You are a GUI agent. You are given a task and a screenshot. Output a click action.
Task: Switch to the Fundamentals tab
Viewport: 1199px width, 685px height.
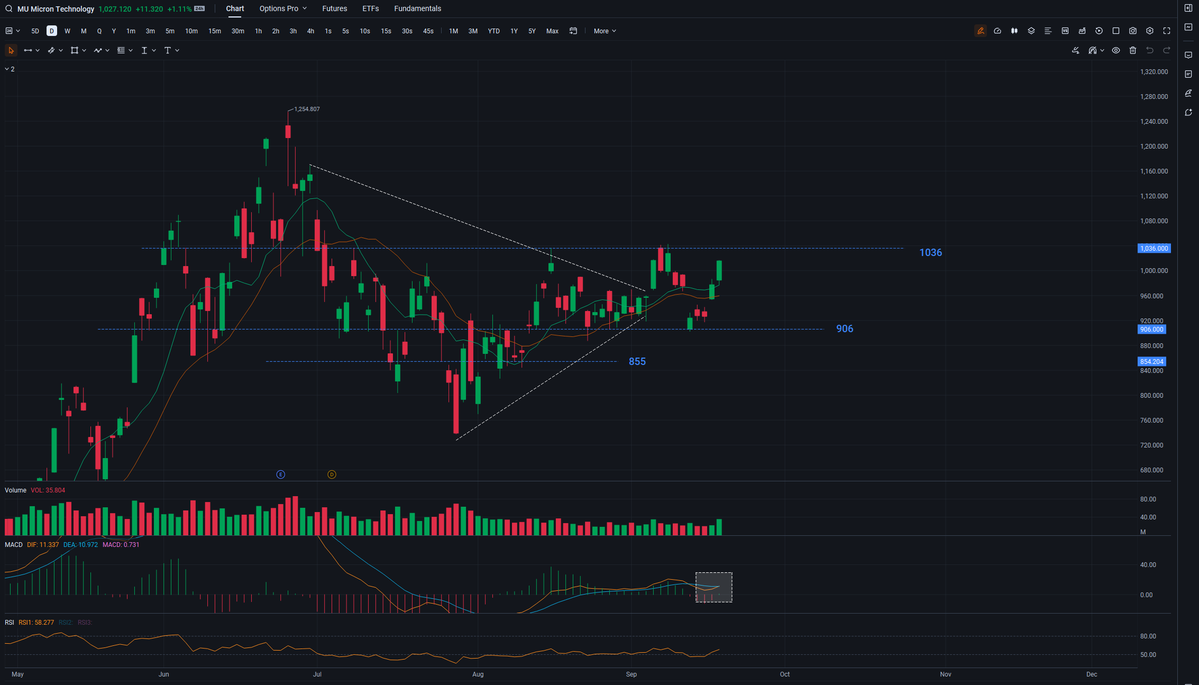click(x=418, y=8)
